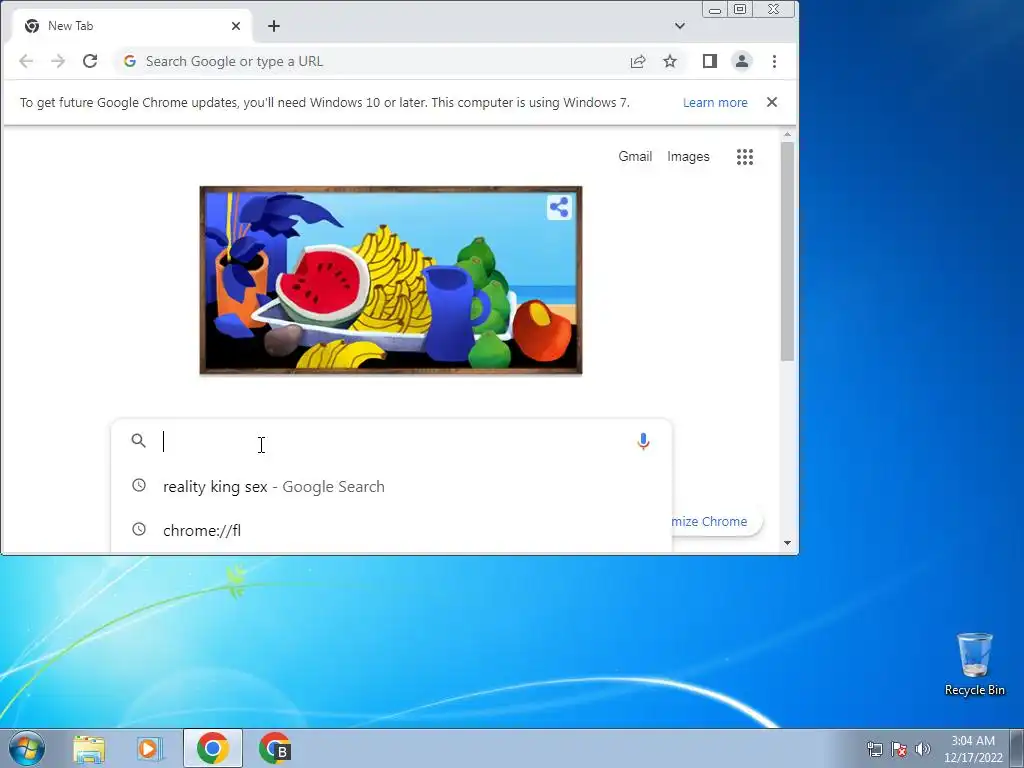1024x768 pixels.
Task: Open Chrome's three-dot menu
Action: (x=775, y=61)
